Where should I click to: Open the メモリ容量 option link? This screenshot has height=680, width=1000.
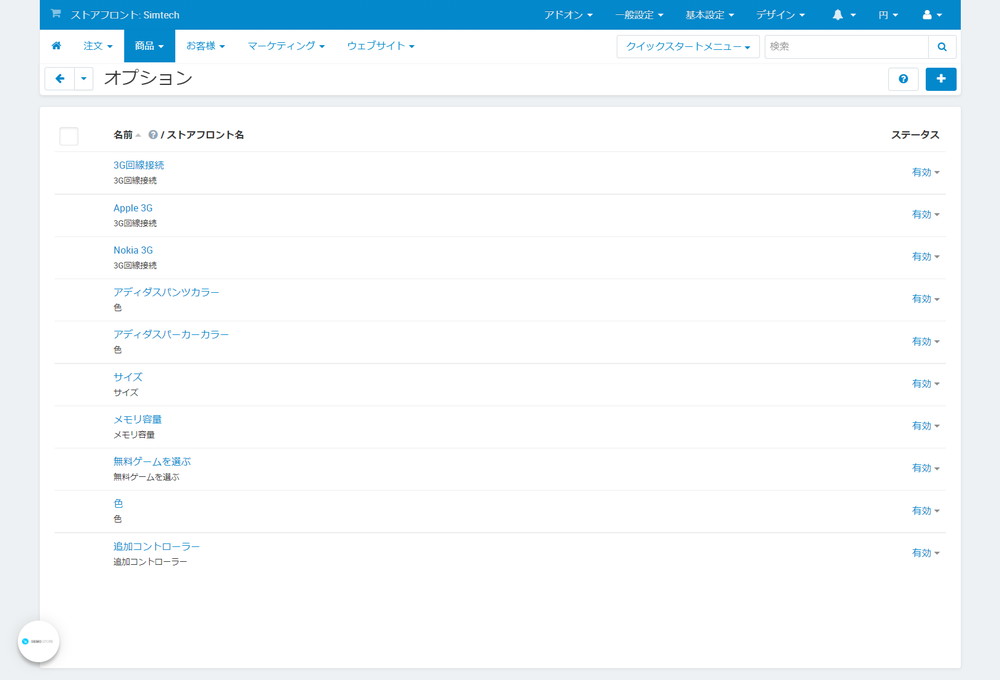(x=137, y=419)
